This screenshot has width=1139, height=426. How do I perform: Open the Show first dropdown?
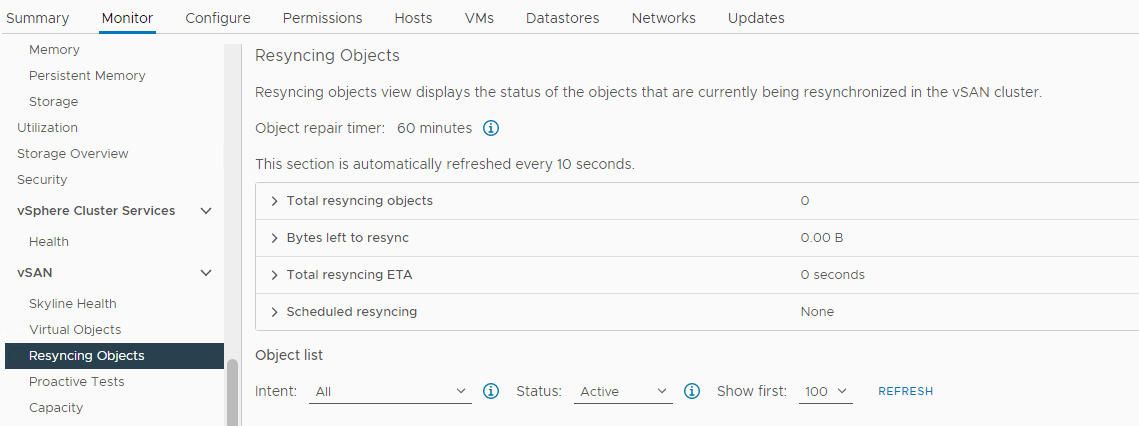click(826, 392)
